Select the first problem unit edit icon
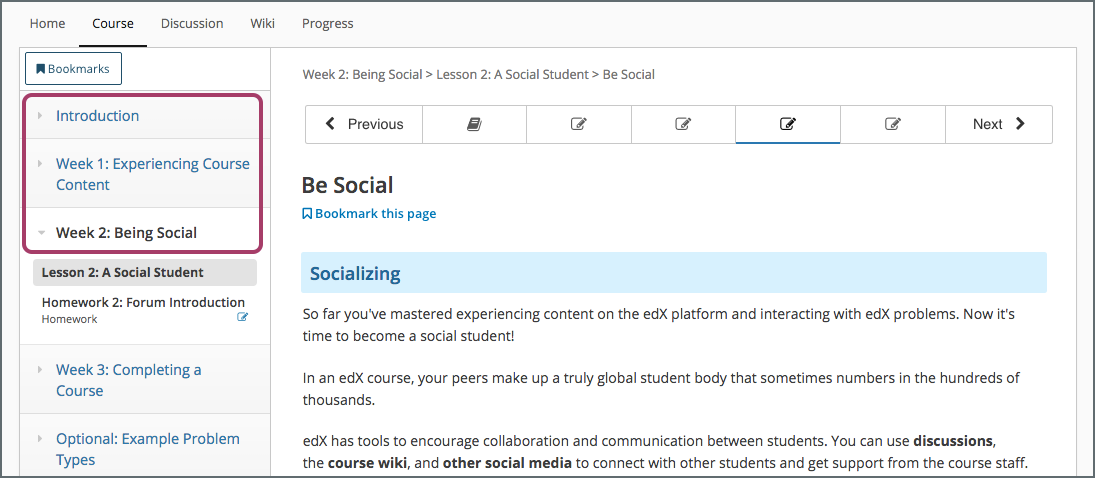1095x478 pixels. (578, 124)
